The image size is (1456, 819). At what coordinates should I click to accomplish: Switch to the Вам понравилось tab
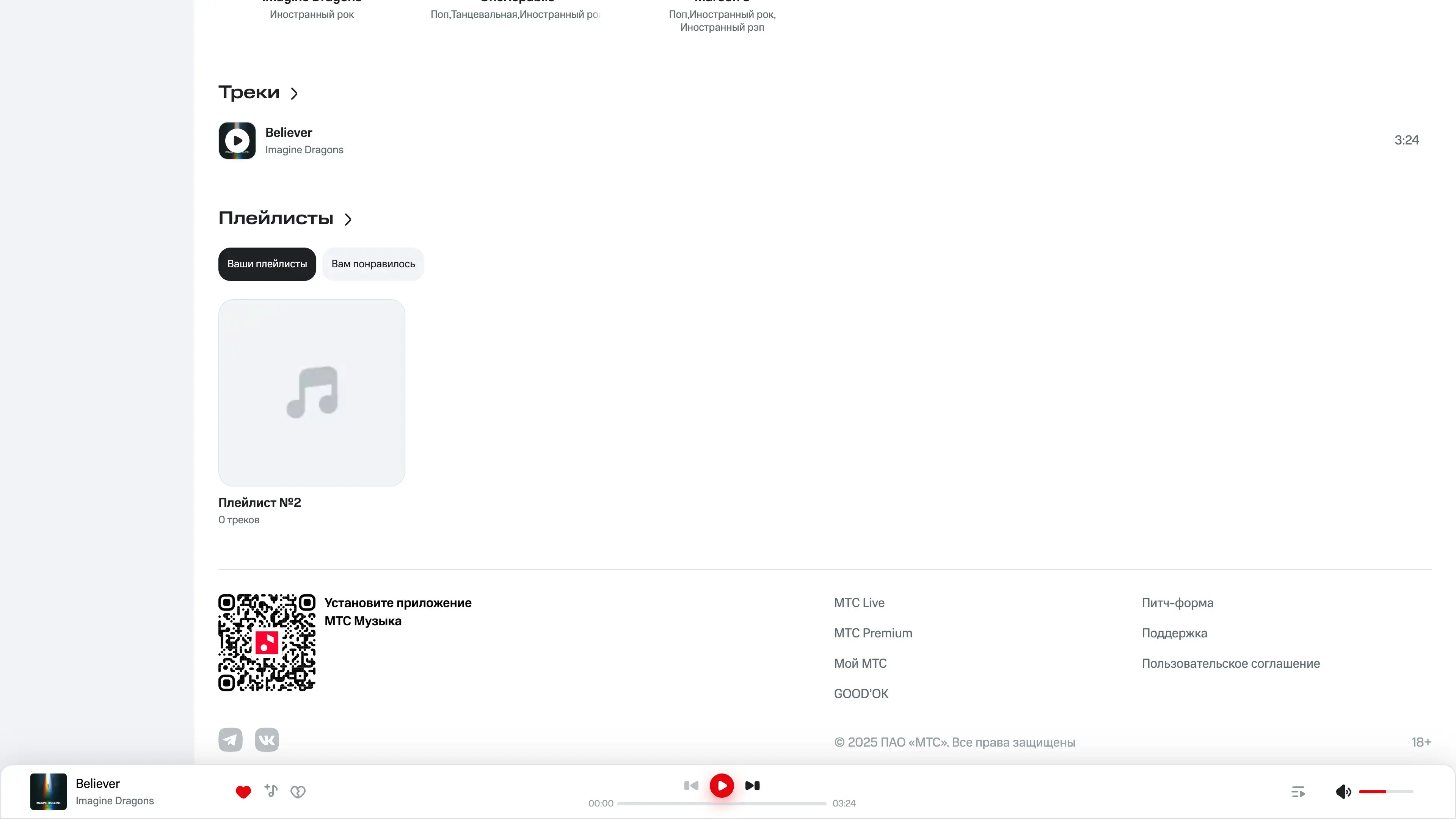click(373, 264)
